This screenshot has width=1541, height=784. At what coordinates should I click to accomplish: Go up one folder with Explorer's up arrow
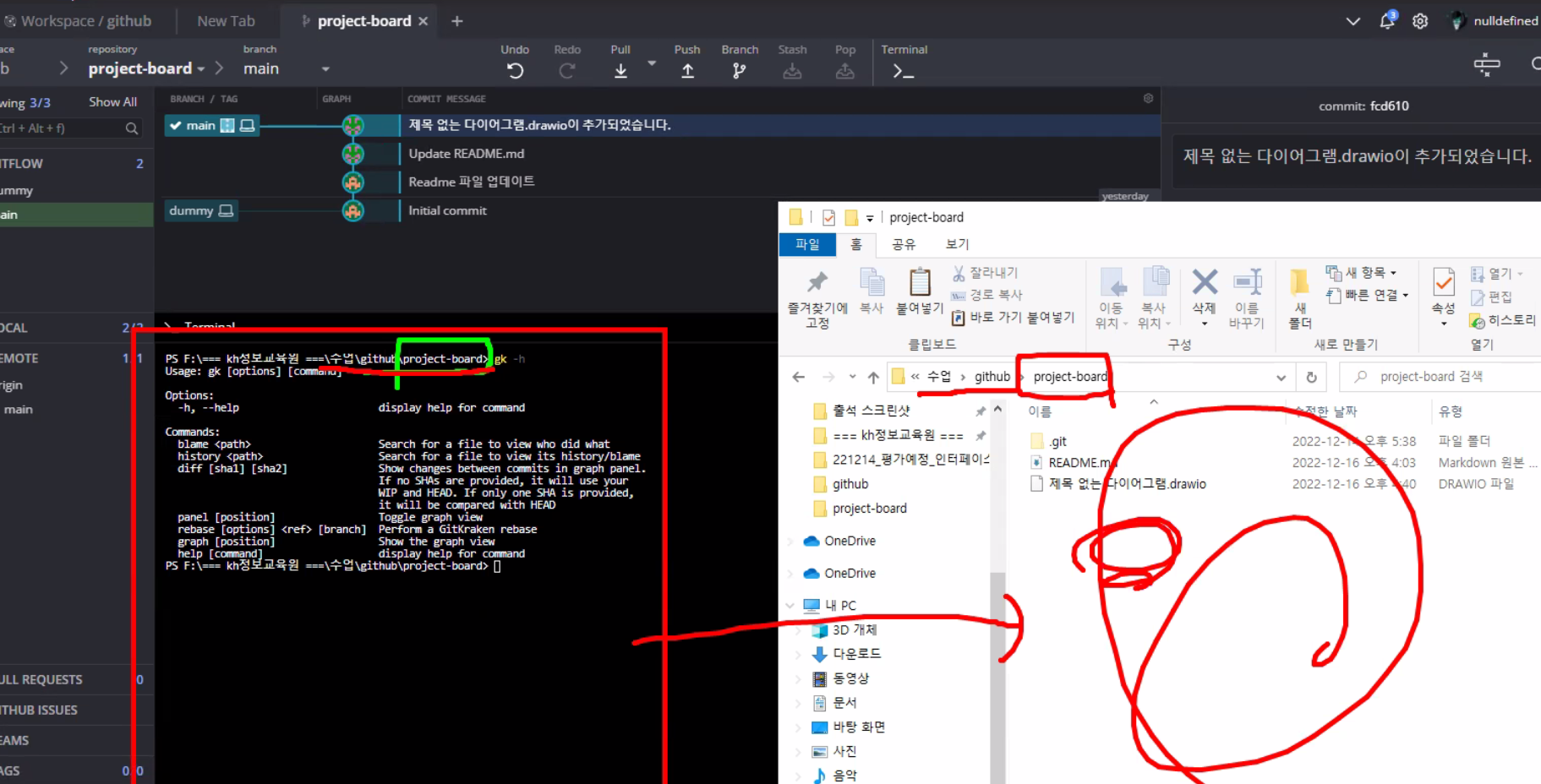[873, 377]
